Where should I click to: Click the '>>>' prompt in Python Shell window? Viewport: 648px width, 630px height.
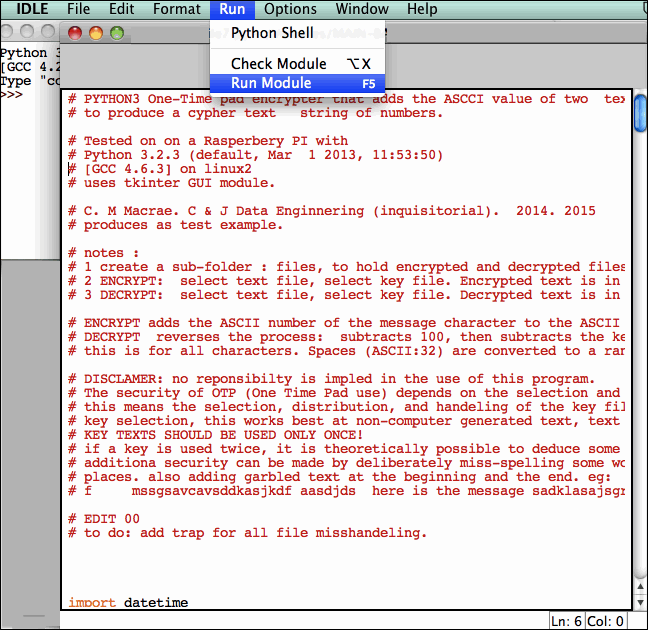pos(12,95)
